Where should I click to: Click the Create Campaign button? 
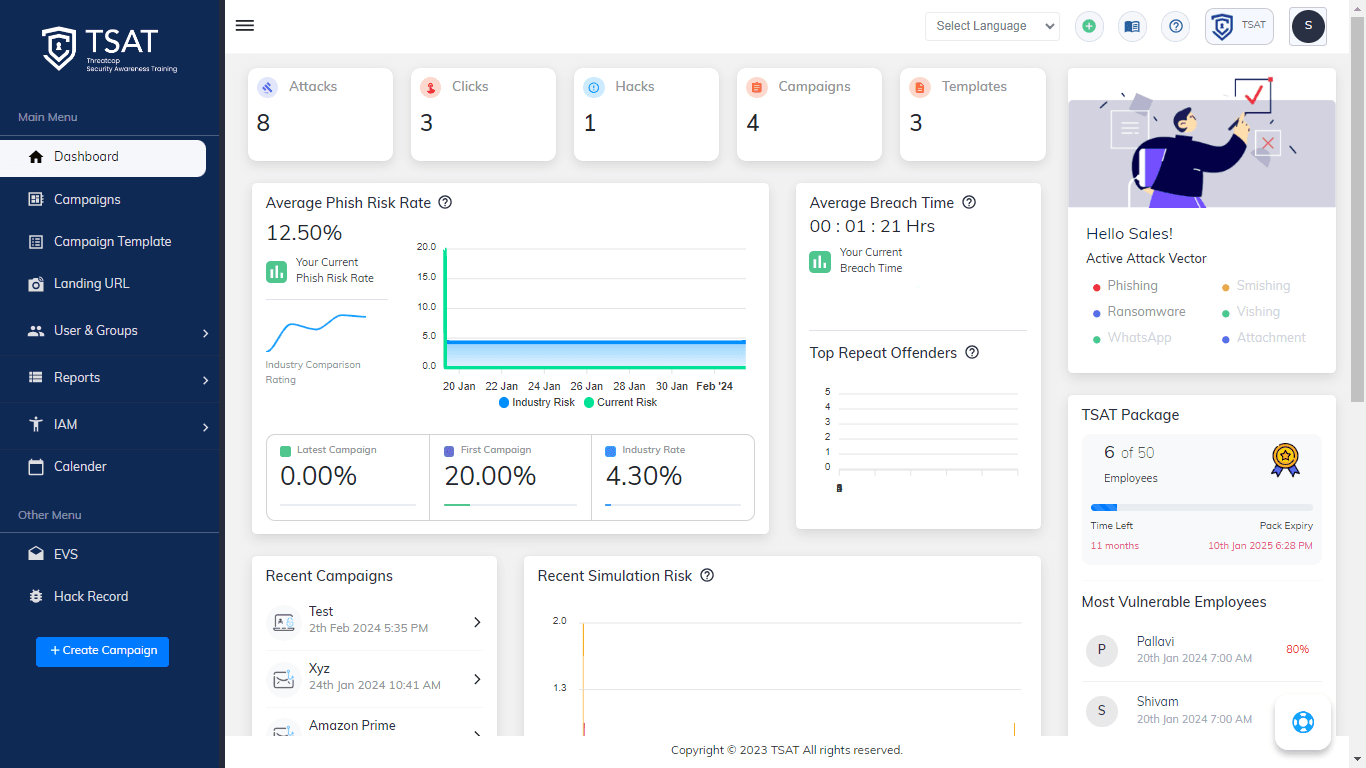tap(102, 651)
